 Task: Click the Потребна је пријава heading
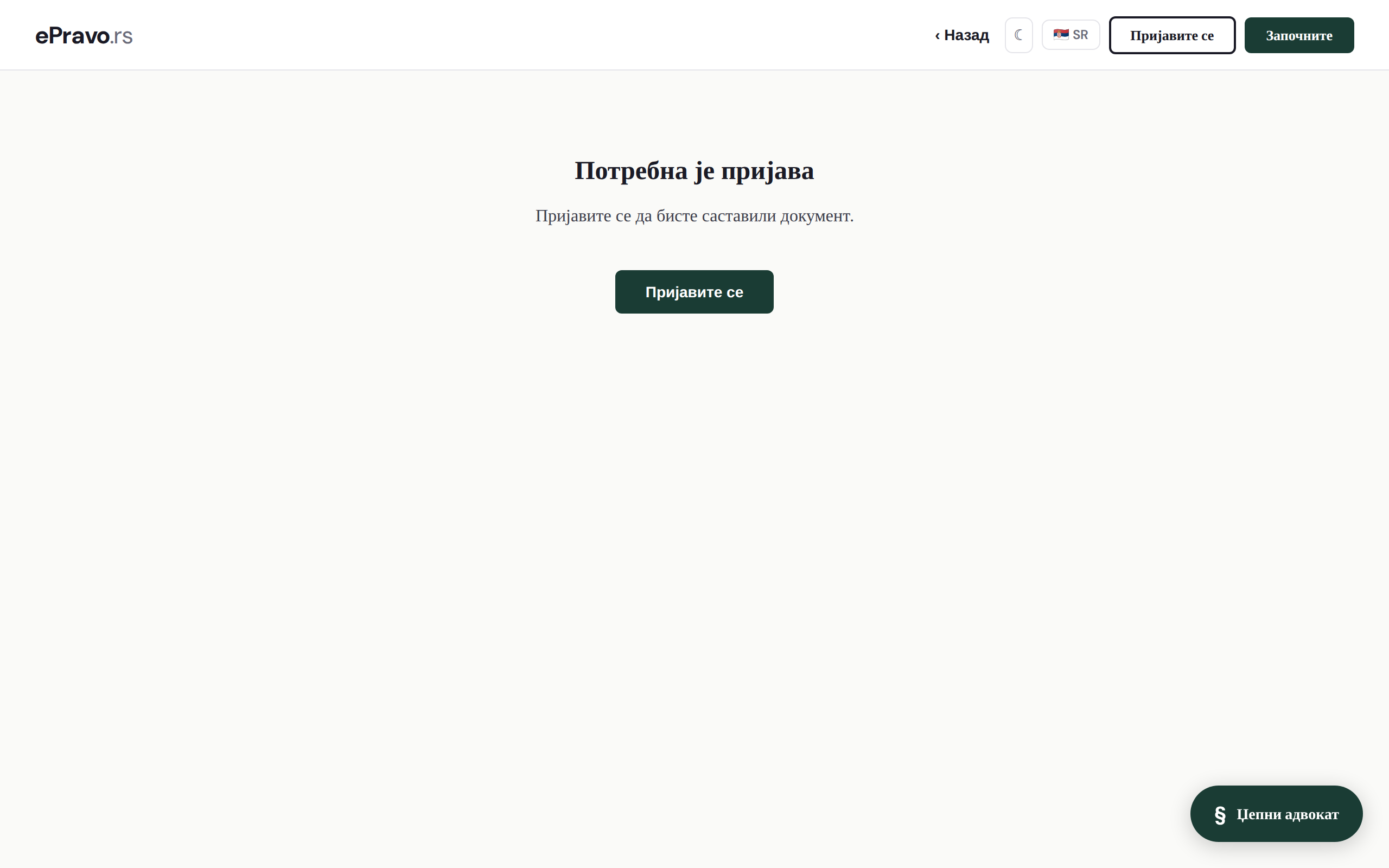coord(694,171)
